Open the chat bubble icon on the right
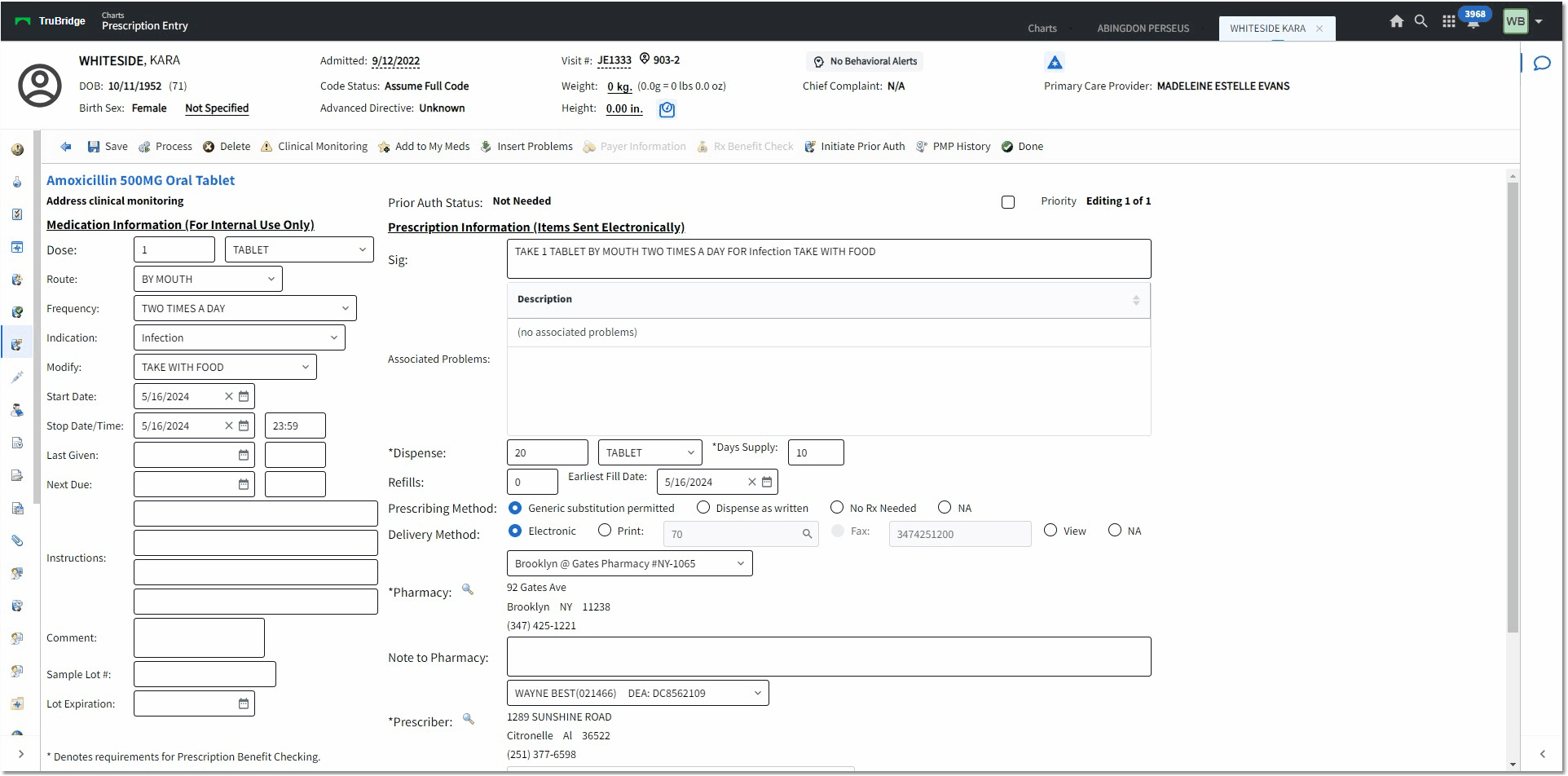The image size is (1568, 776). [1542, 63]
